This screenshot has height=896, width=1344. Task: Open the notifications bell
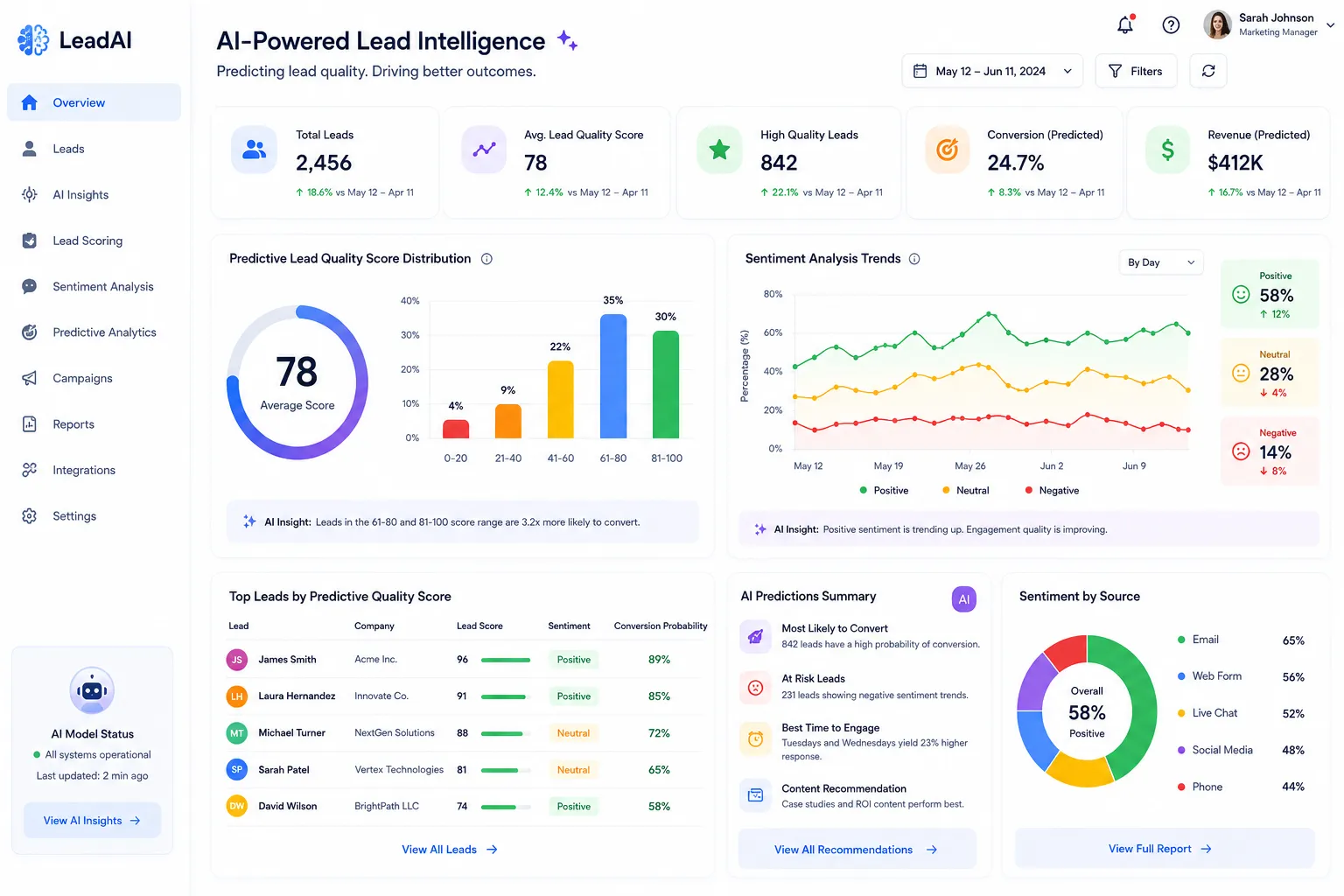coord(1125,24)
